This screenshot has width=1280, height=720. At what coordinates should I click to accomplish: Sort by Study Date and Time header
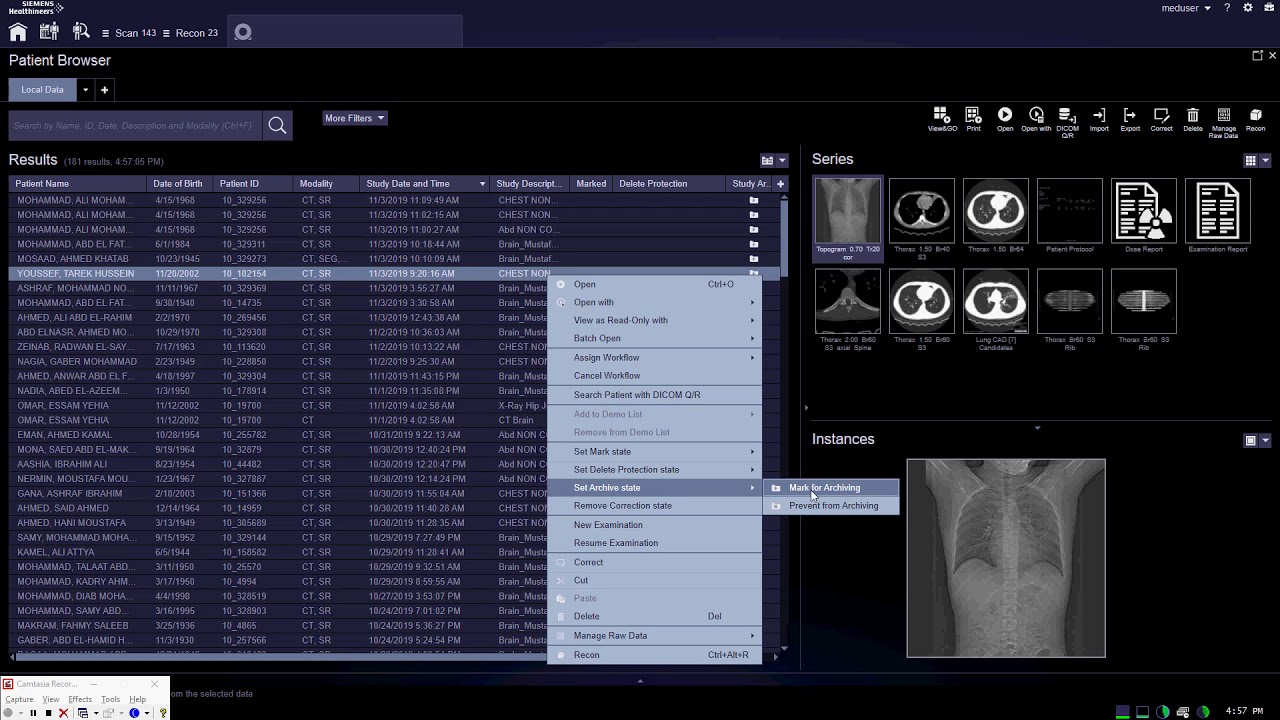(425, 184)
